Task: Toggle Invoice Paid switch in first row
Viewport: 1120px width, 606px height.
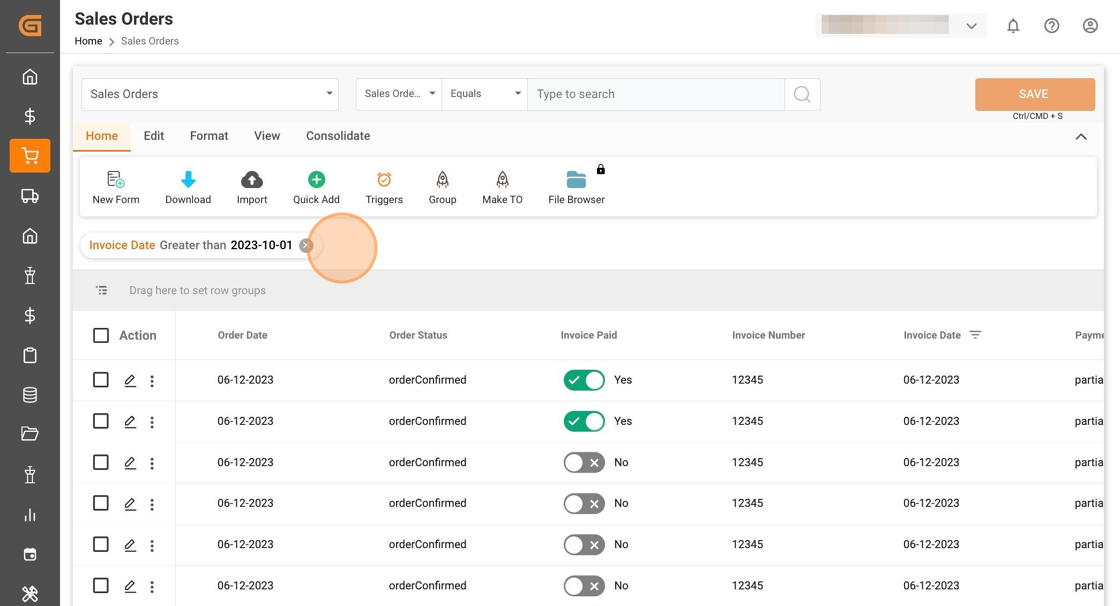Action: coord(584,380)
